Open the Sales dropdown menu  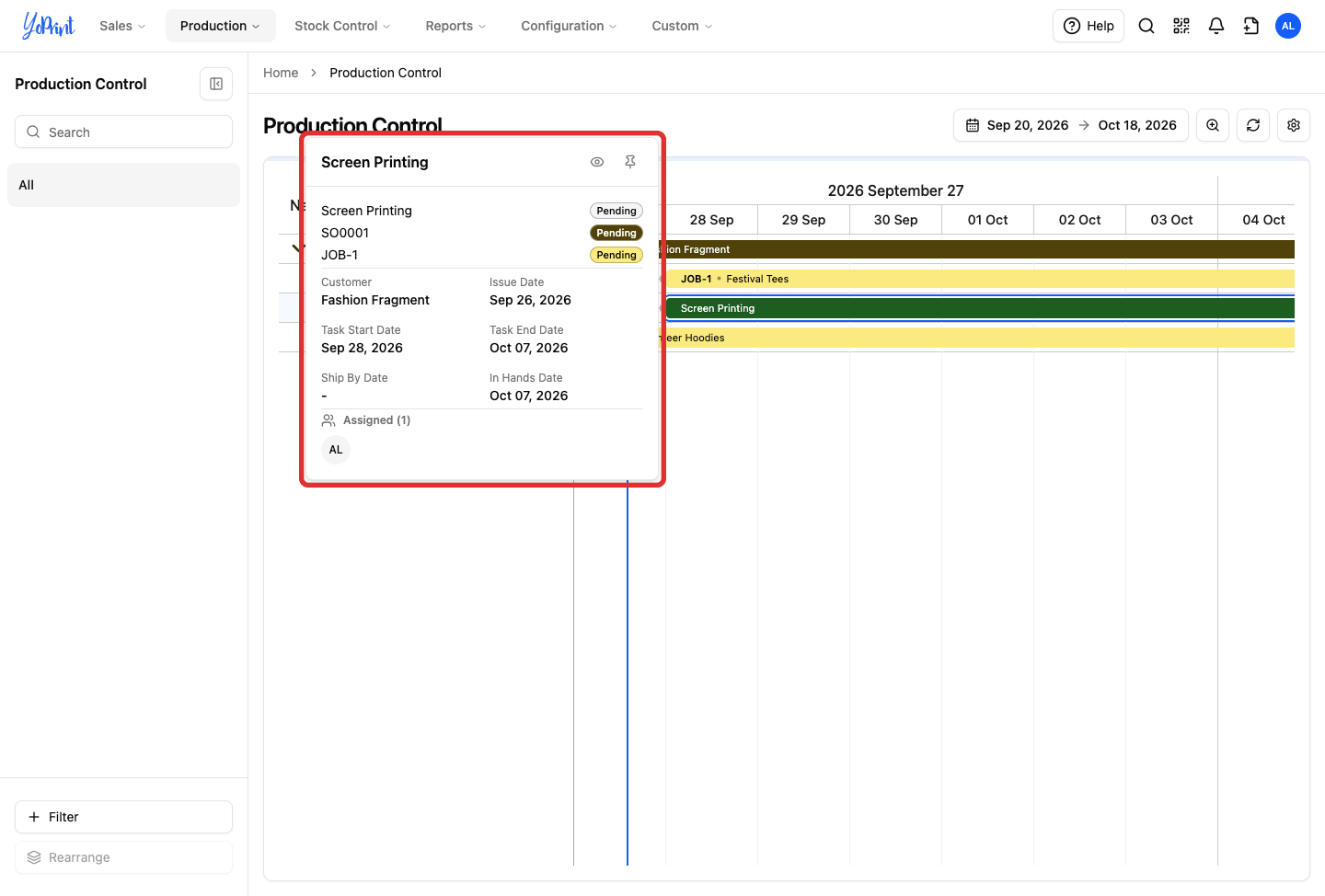122,26
